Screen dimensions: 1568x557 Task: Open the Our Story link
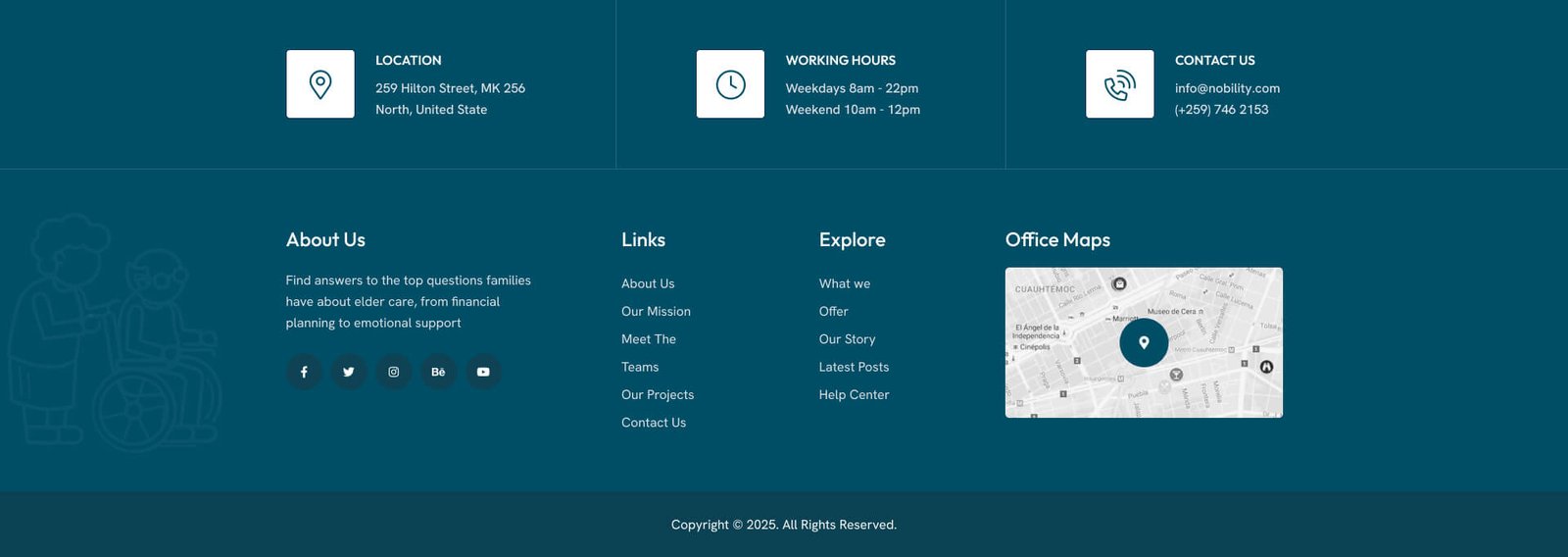click(848, 339)
